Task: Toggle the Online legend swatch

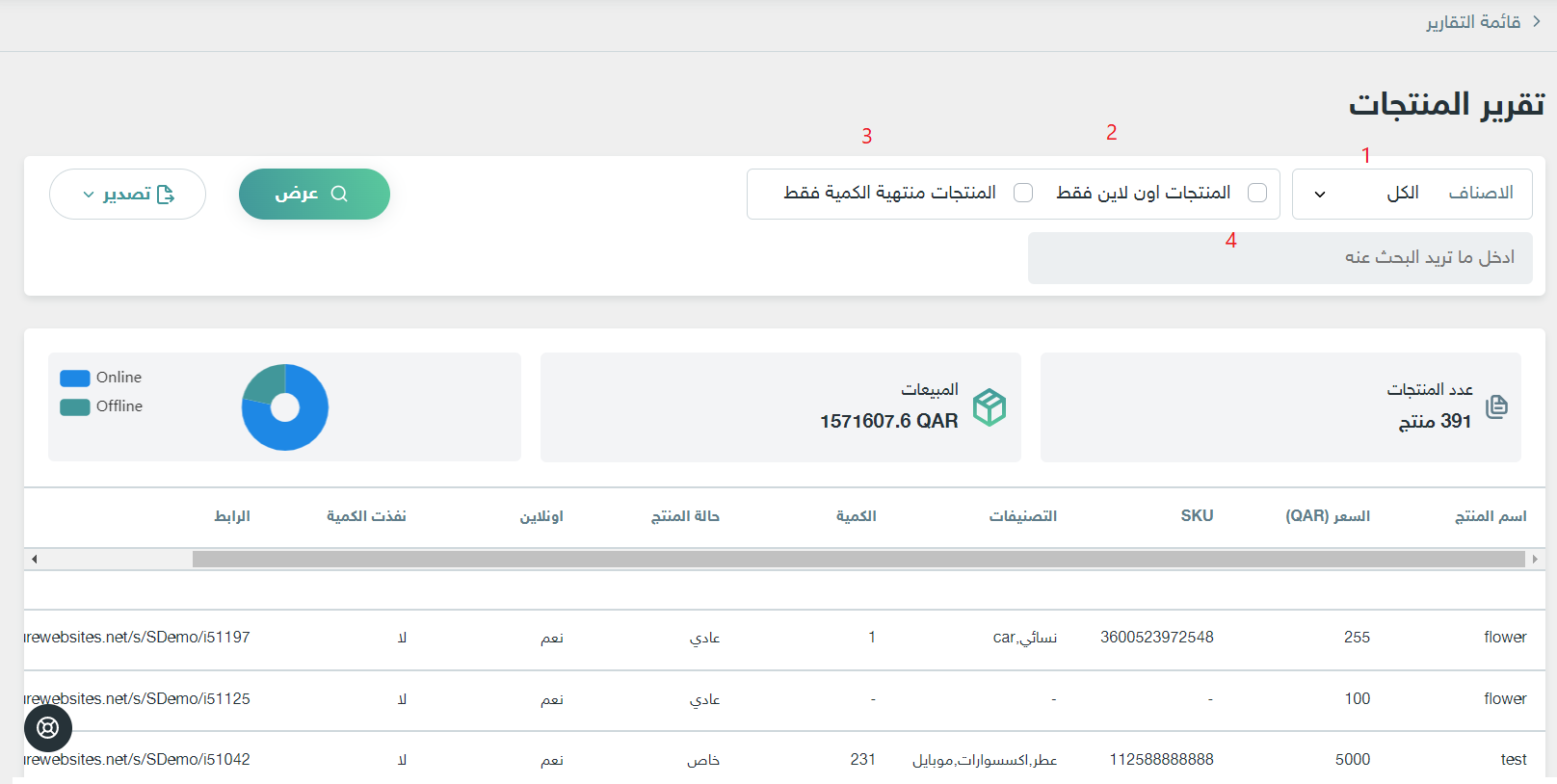Action: click(x=75, y=378)
